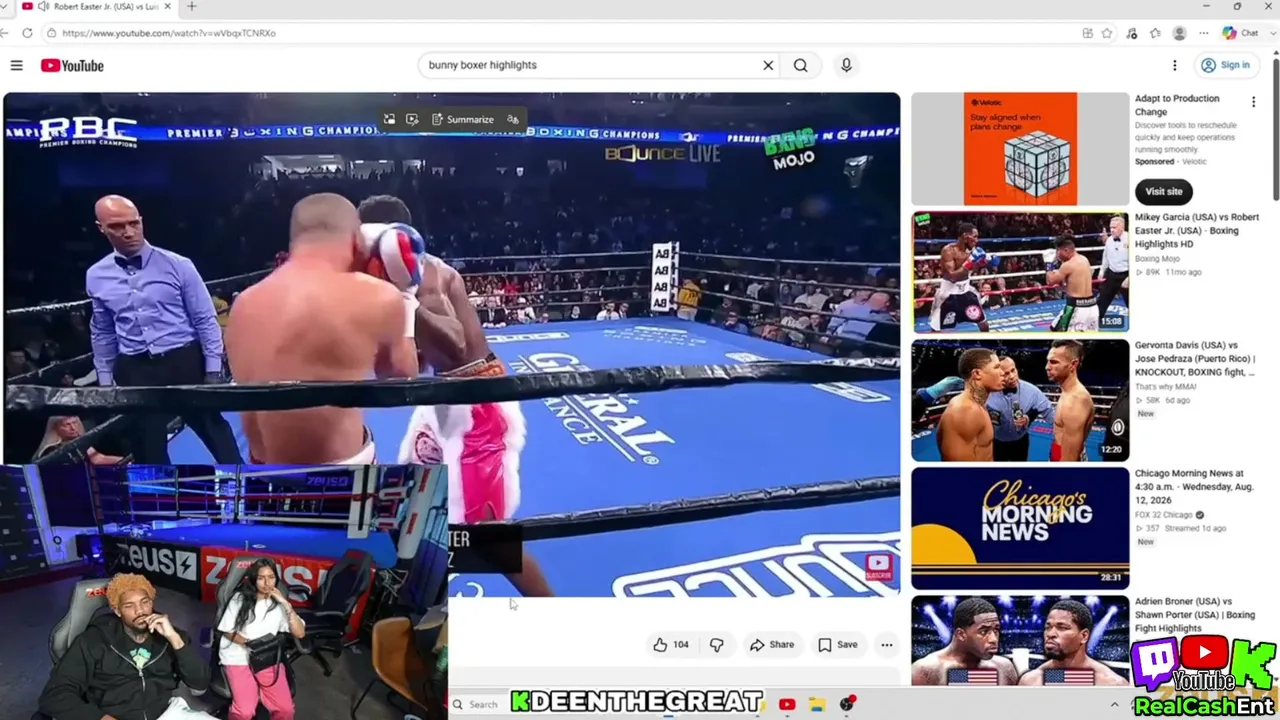
Task: Open the browser profile avatar
Action: (x=1179, y=33)
